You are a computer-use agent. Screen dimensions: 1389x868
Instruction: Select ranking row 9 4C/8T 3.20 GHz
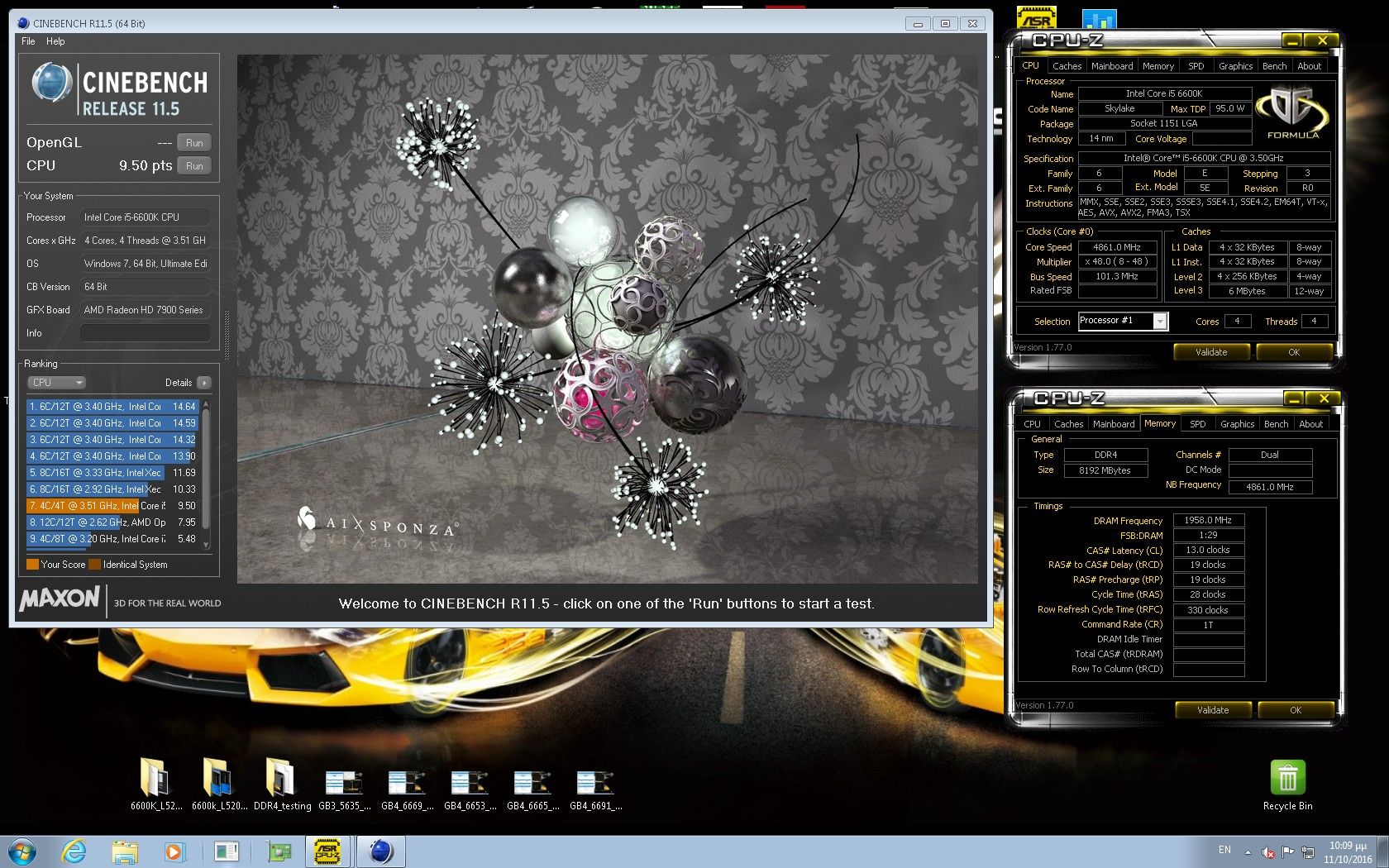point(112,539)
